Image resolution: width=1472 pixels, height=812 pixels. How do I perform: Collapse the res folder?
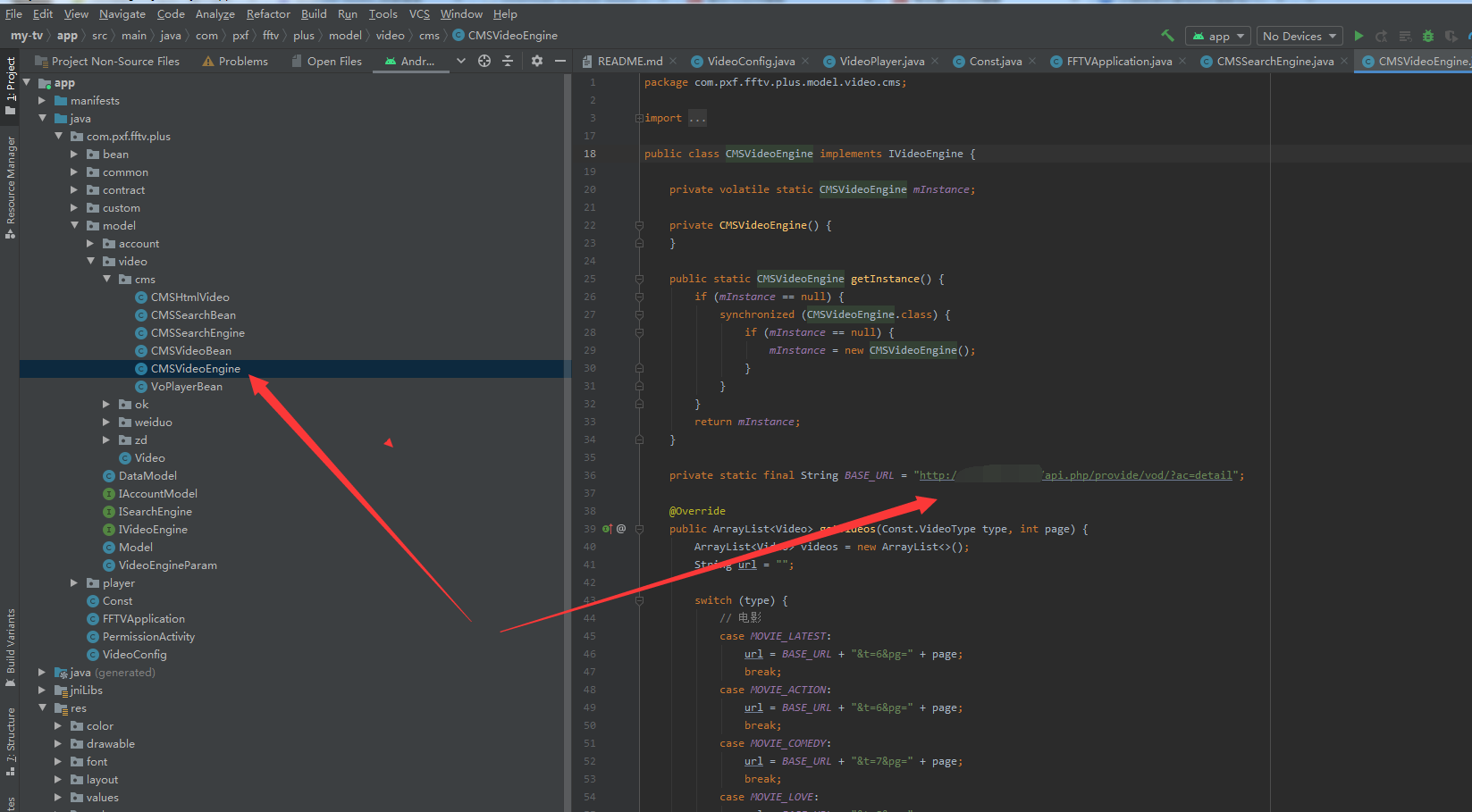(x=42, y=707)
